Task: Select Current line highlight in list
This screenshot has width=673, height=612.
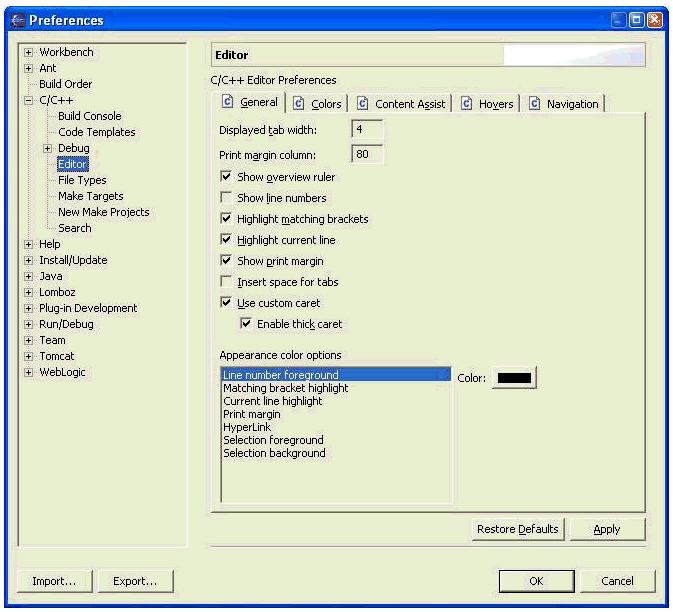Action: pos(273,401)
